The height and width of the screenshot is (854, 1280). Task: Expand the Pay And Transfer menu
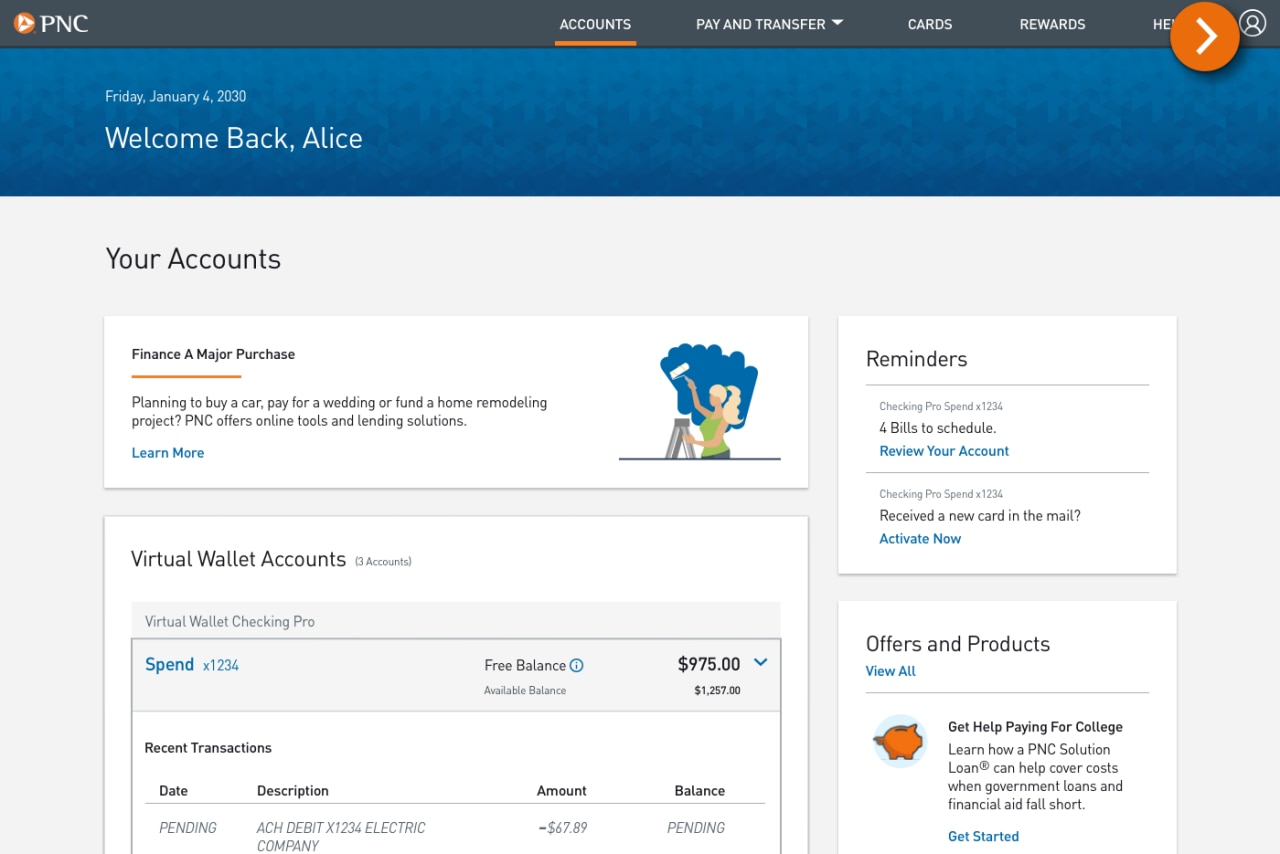click(x=769, y=24)
